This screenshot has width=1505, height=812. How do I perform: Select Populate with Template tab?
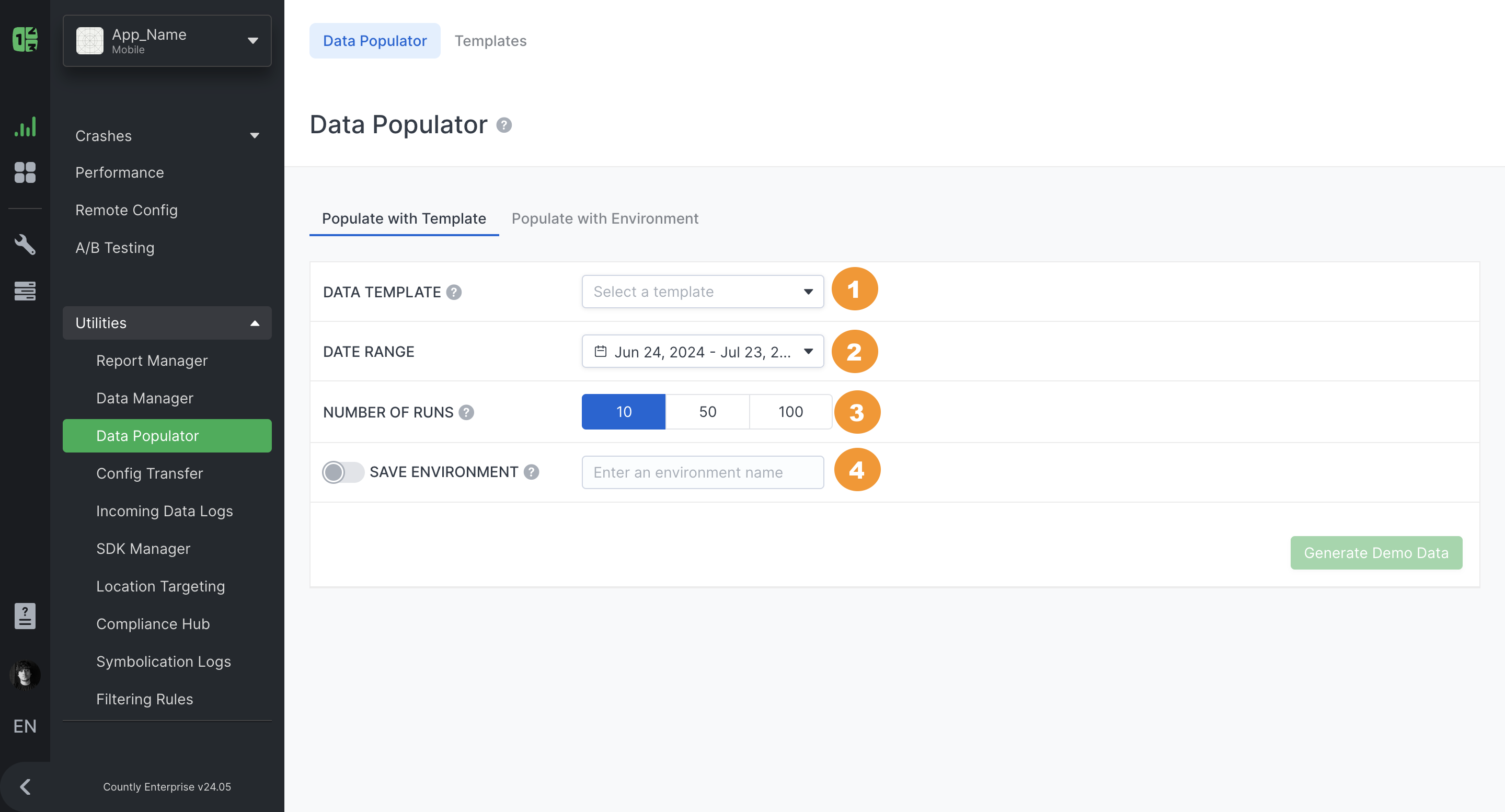(x=404, y=218)
